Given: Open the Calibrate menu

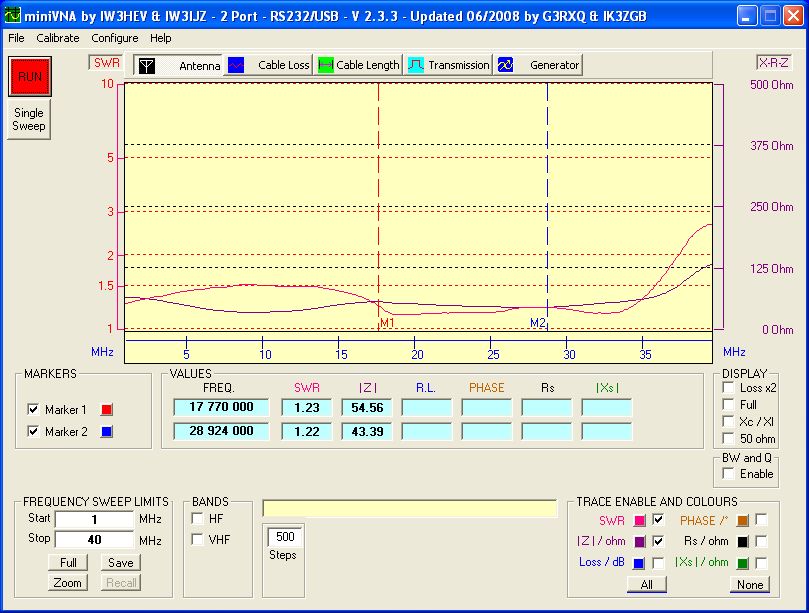Looking at the screenshot, I should coord(58,38).
